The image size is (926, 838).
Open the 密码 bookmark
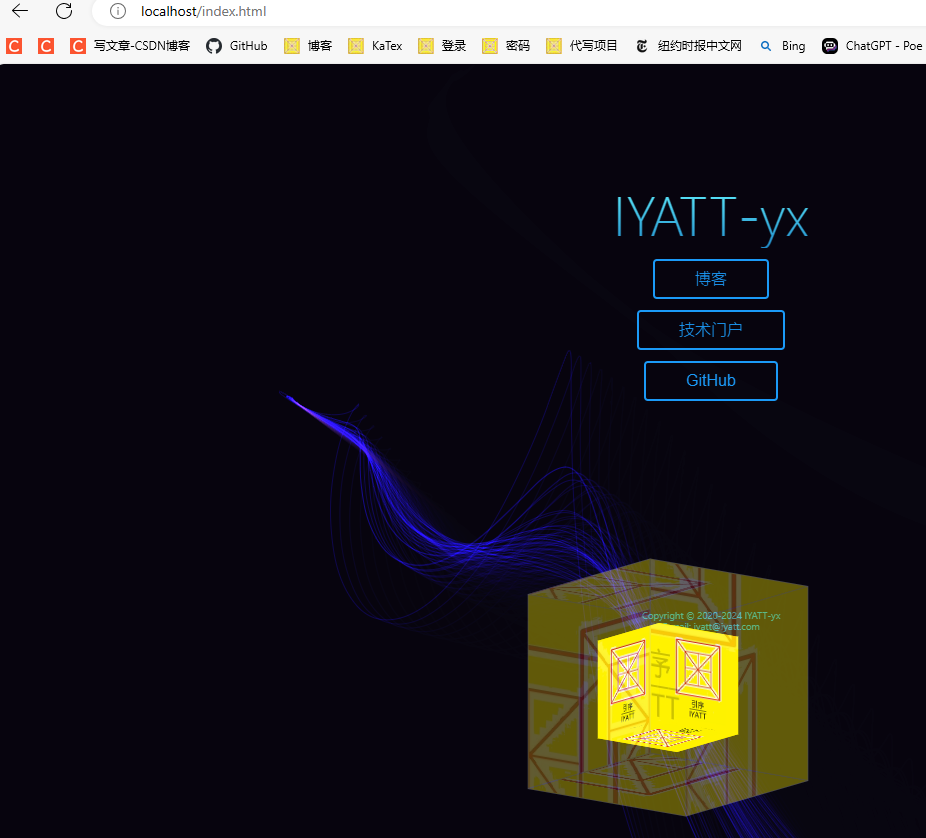(506, 46)
